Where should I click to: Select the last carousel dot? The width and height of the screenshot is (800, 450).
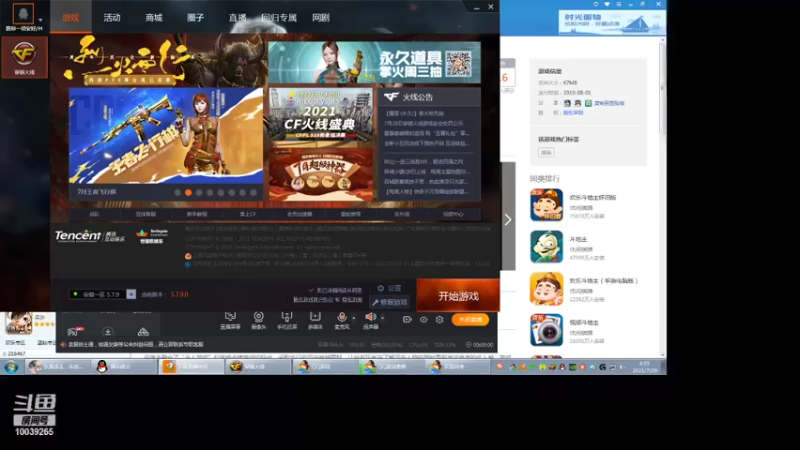(253, 192)
